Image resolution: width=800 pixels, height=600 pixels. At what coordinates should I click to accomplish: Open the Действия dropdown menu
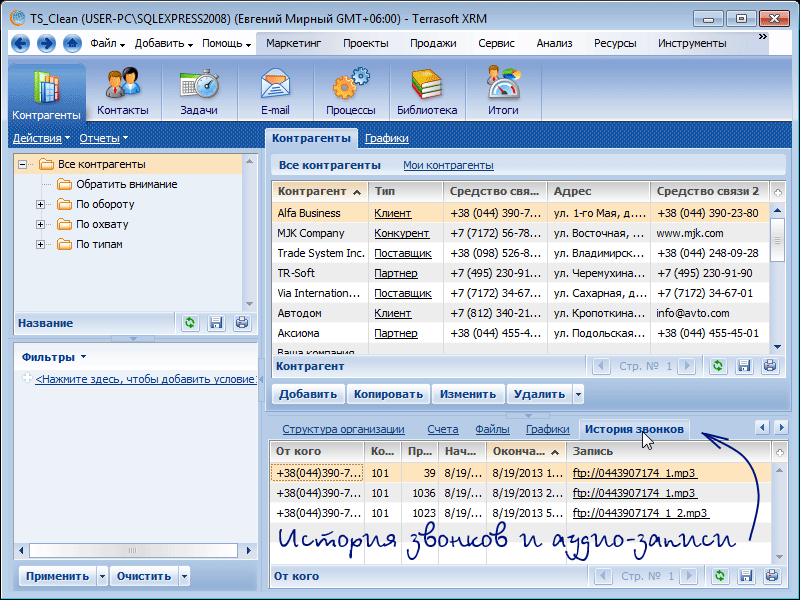tap(41, 138)
